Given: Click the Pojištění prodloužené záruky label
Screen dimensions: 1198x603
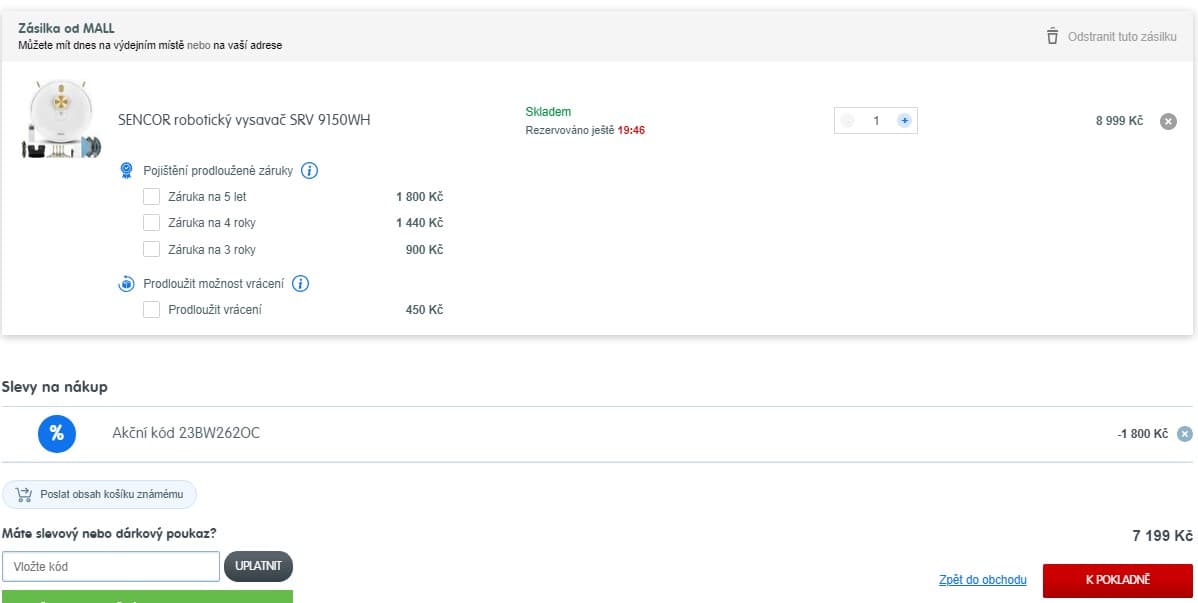Looking at the screenshot, I should 218,171.
